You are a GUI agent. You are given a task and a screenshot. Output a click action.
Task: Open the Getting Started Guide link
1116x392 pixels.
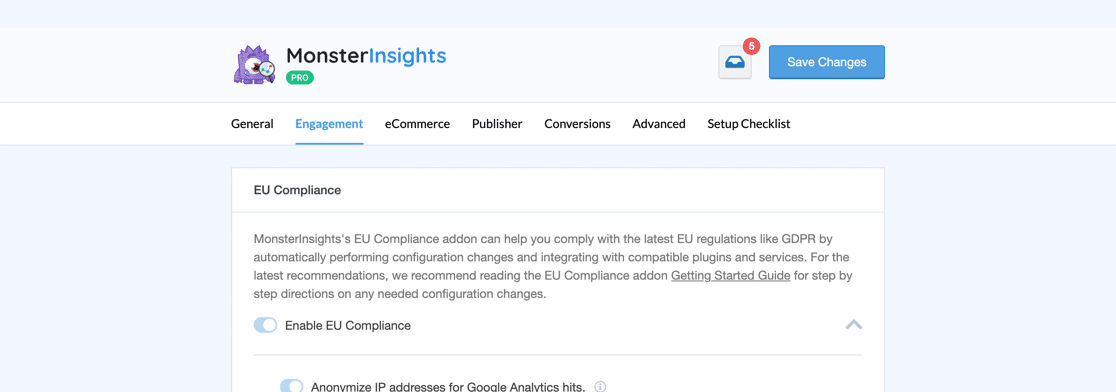(x=731, y=275)
